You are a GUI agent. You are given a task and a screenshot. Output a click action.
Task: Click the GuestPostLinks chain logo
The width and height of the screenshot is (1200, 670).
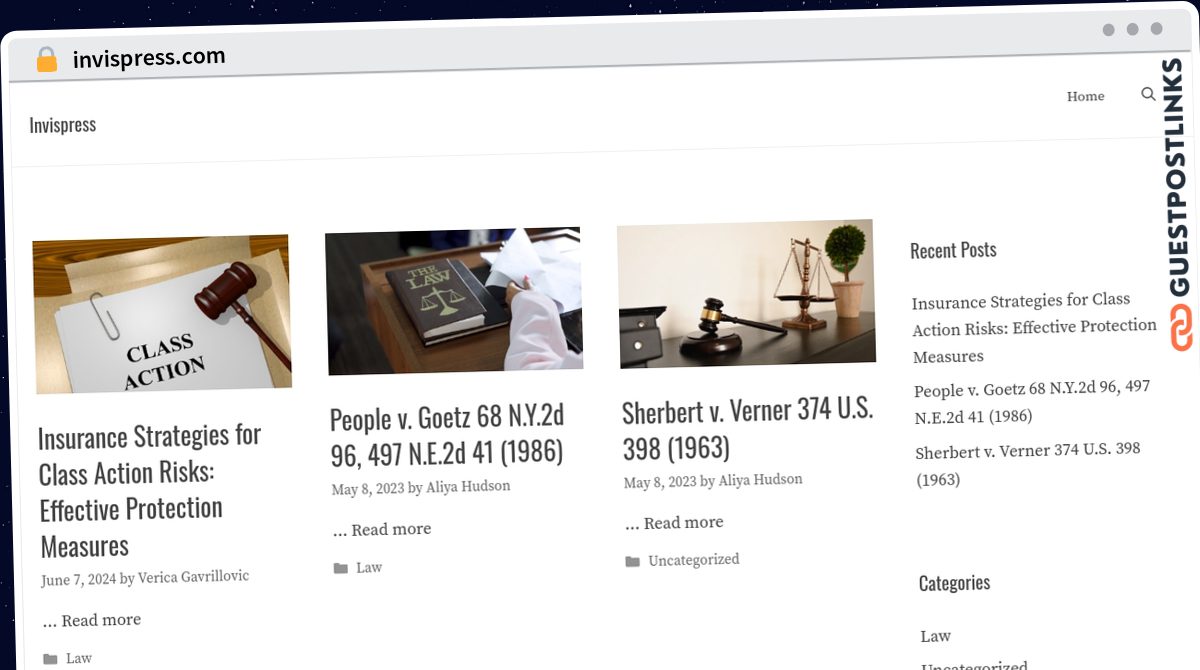(1181, 328)
